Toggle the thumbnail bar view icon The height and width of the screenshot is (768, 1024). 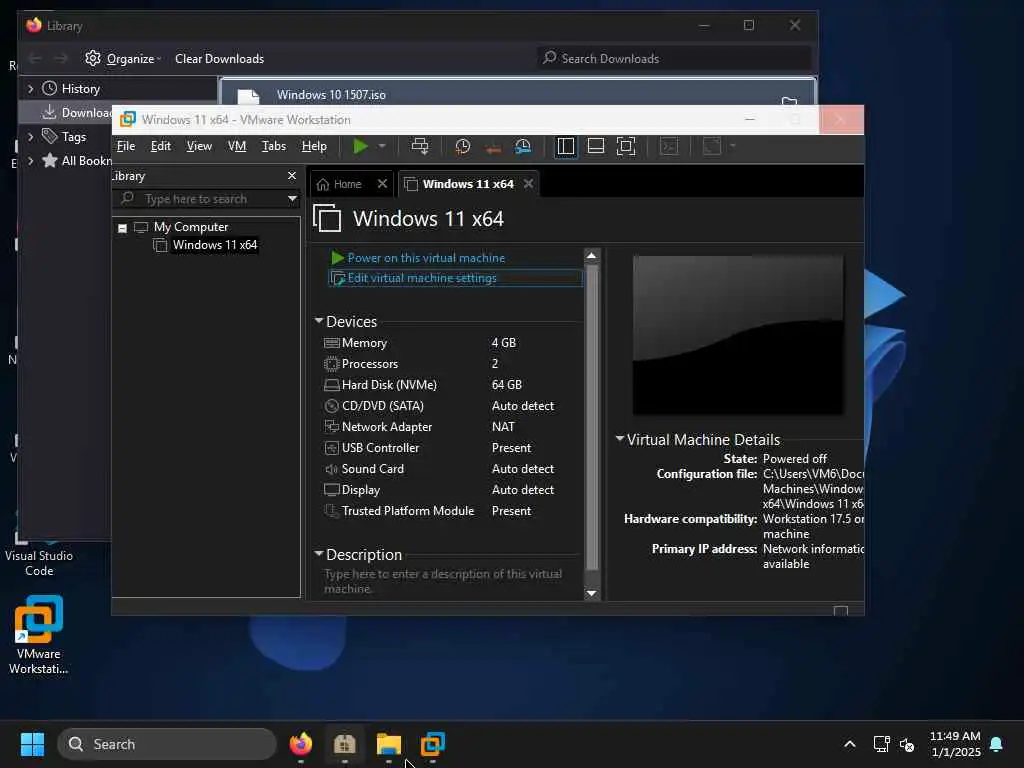coord(596,146)
